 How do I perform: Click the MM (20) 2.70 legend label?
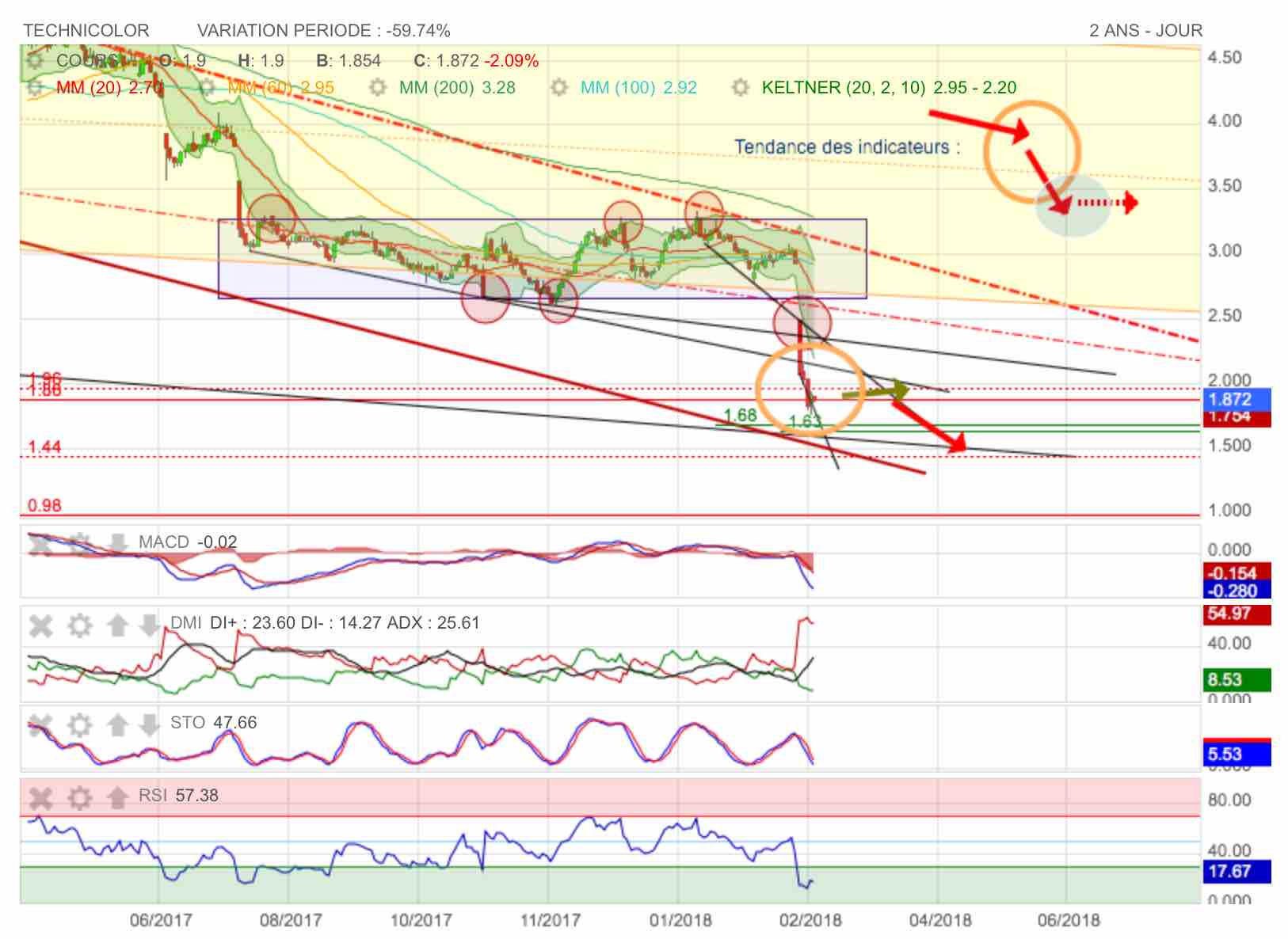click(110, 88)
